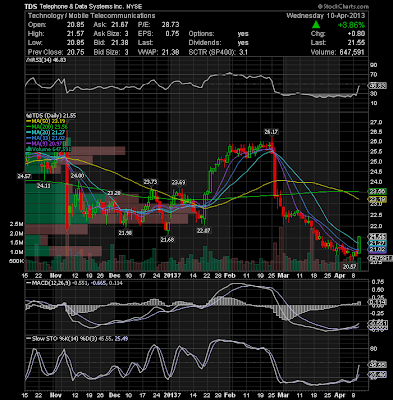This screenshot has width=393, height=400.
Task: Select the +3.86% percent change value
Action: point(351,25)
